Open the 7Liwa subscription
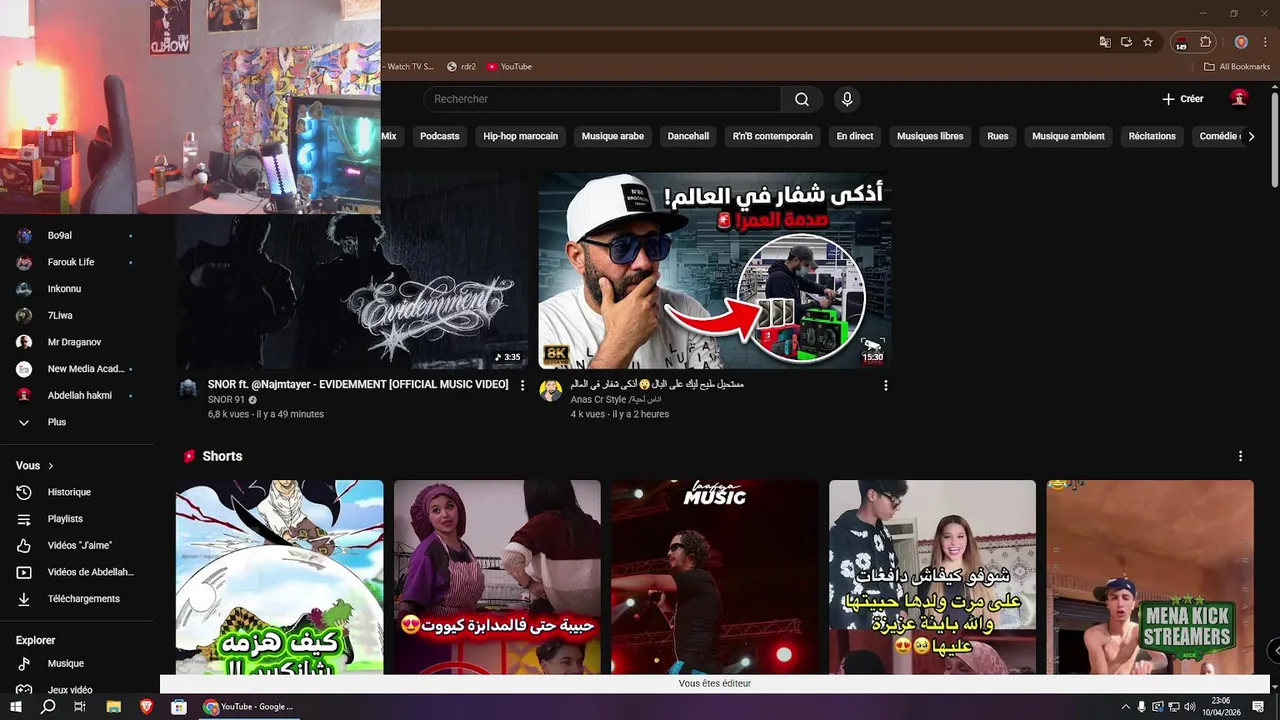The width and height of the screenshot is (1280, 720). coord(76,315)
